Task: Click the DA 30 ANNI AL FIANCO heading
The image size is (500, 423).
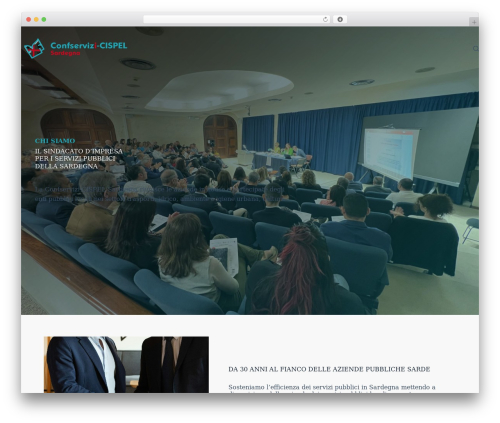Action: point(329,369)
